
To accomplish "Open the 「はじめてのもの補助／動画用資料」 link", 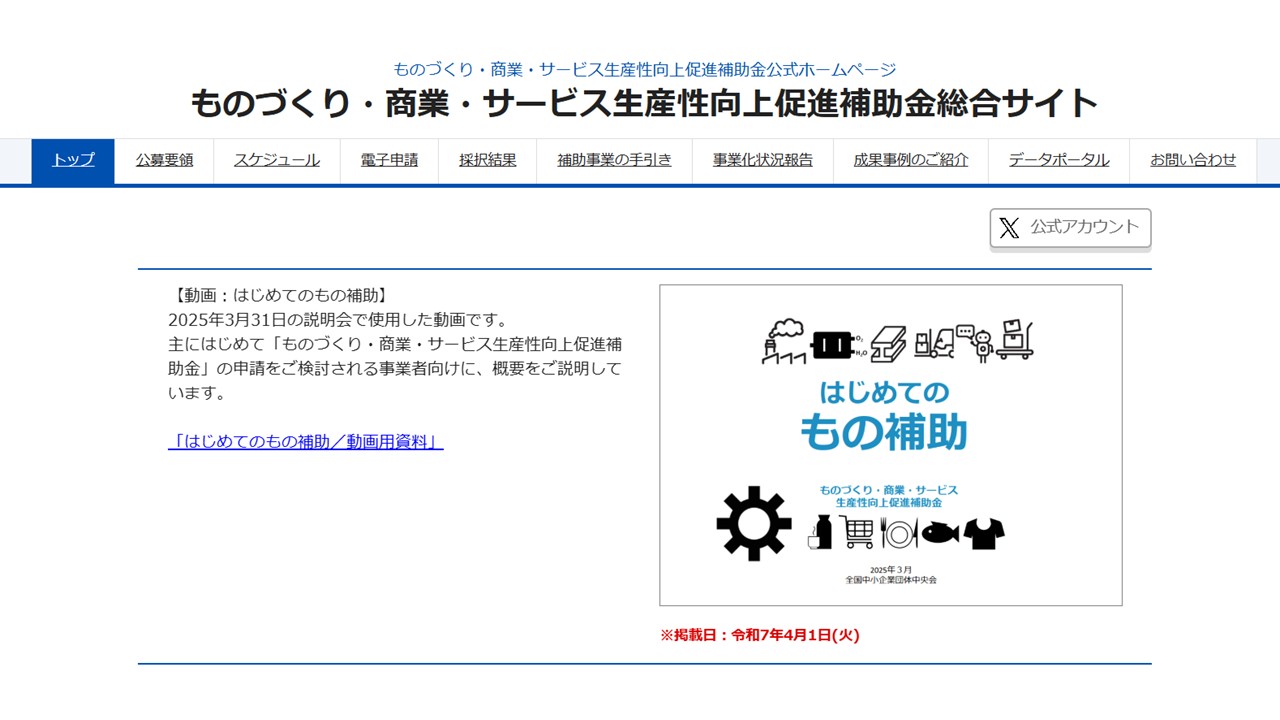I will [x=306, y=442].
